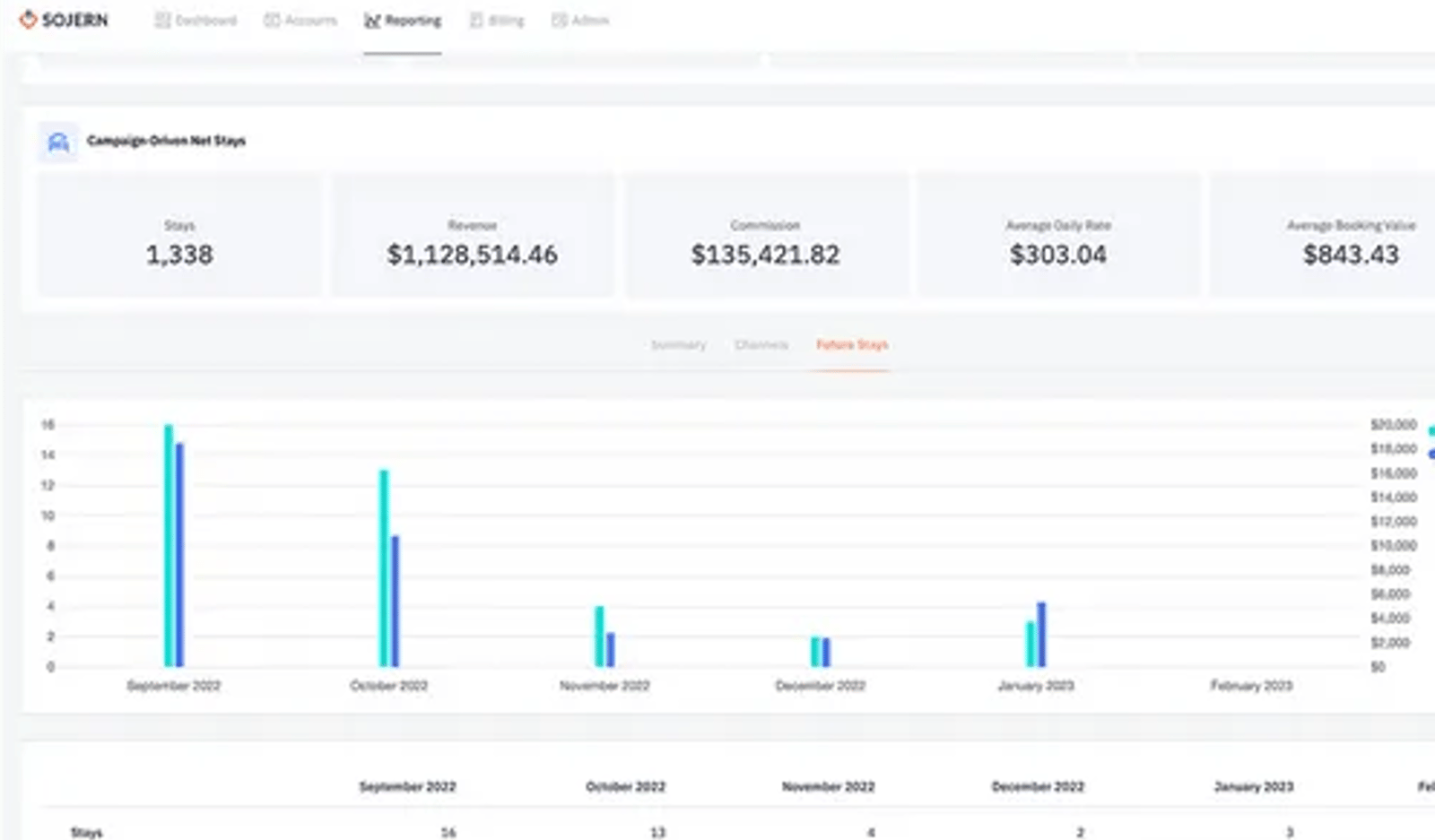Open the Dashboard nav icon
This screenshot has width=1435, height=840.
pyautogui.click(x=162, y=20)
